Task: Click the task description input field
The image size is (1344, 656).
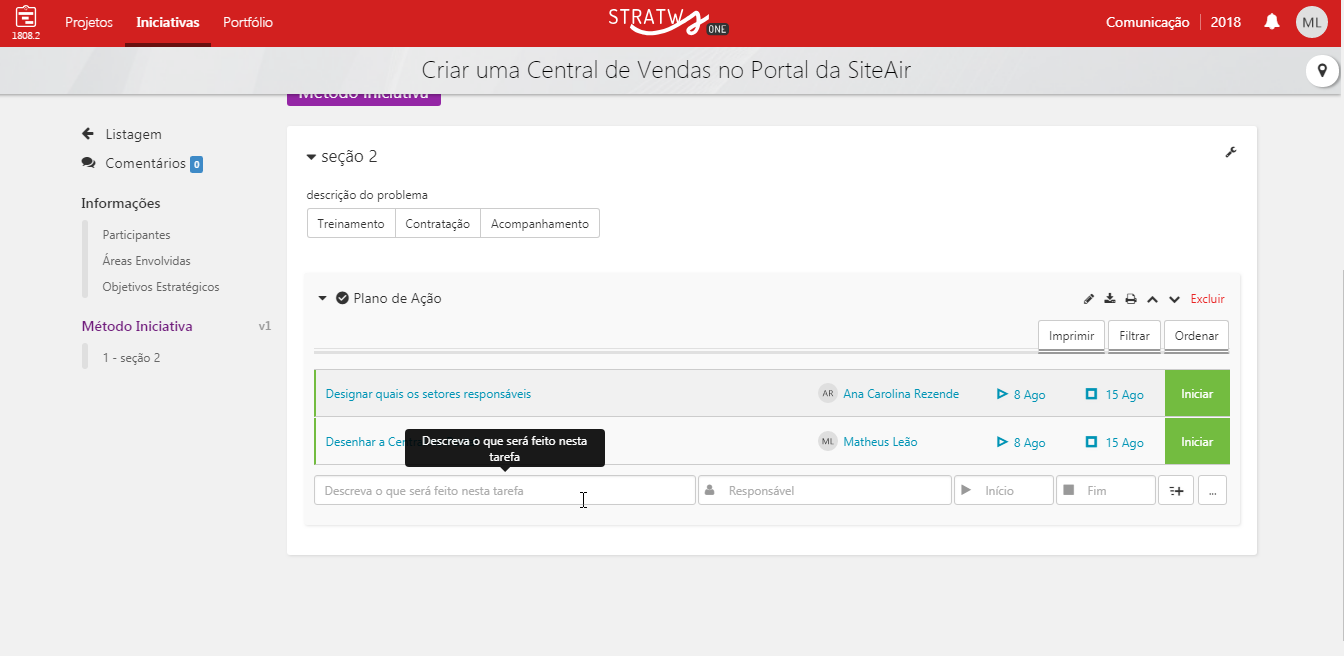Action: pos(505,490)
